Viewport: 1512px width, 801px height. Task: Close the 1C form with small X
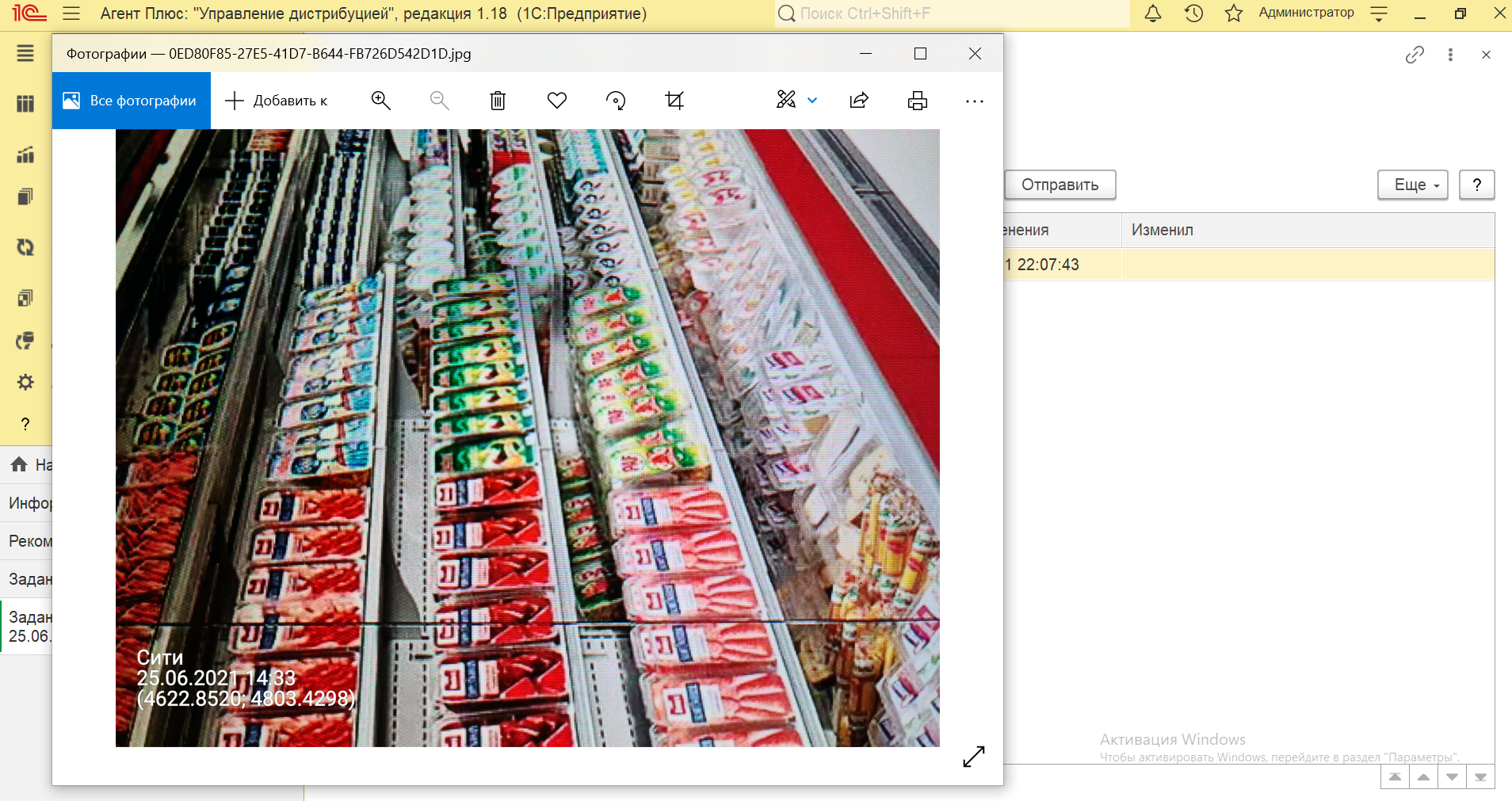pyautogui.click(x=1486, y=55)
